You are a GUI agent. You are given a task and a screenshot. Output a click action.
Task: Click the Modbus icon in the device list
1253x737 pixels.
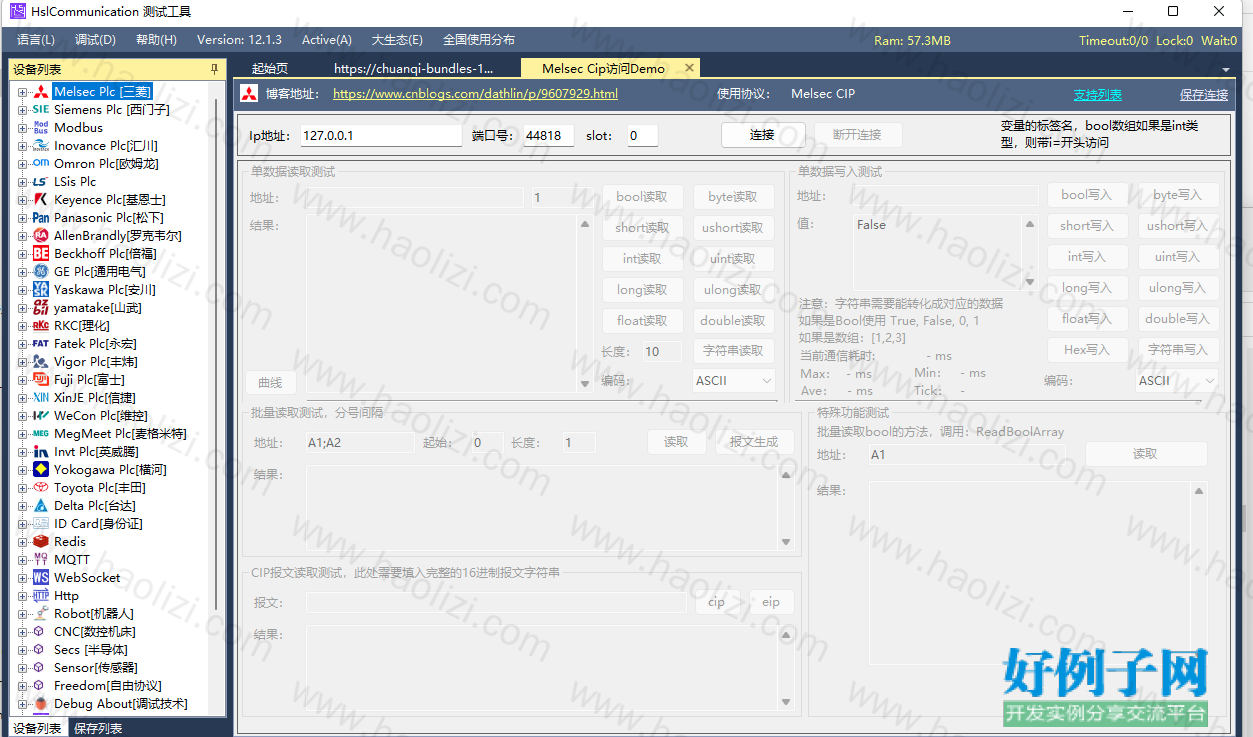[x=41, y=128]
